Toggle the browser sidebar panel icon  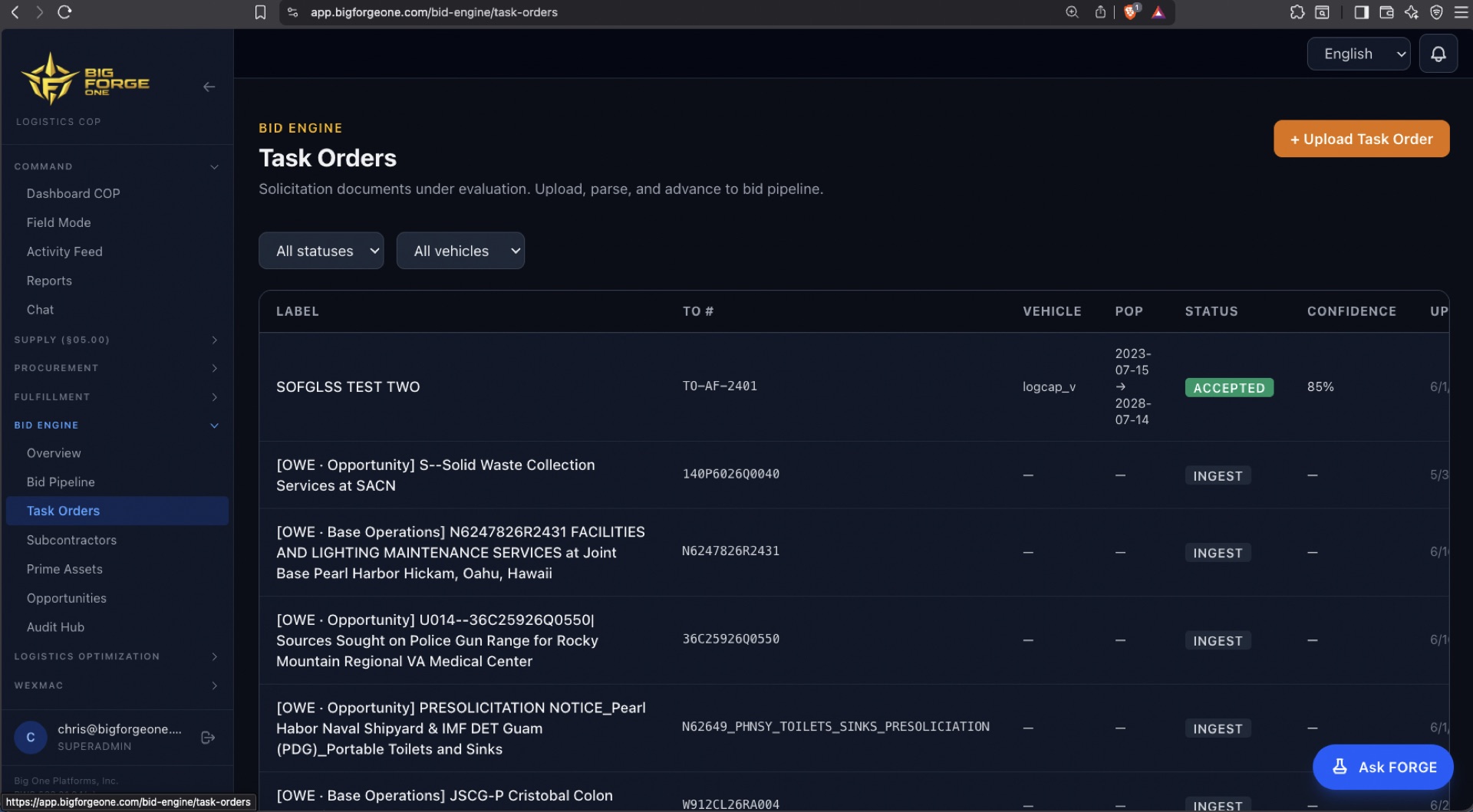1362,12
